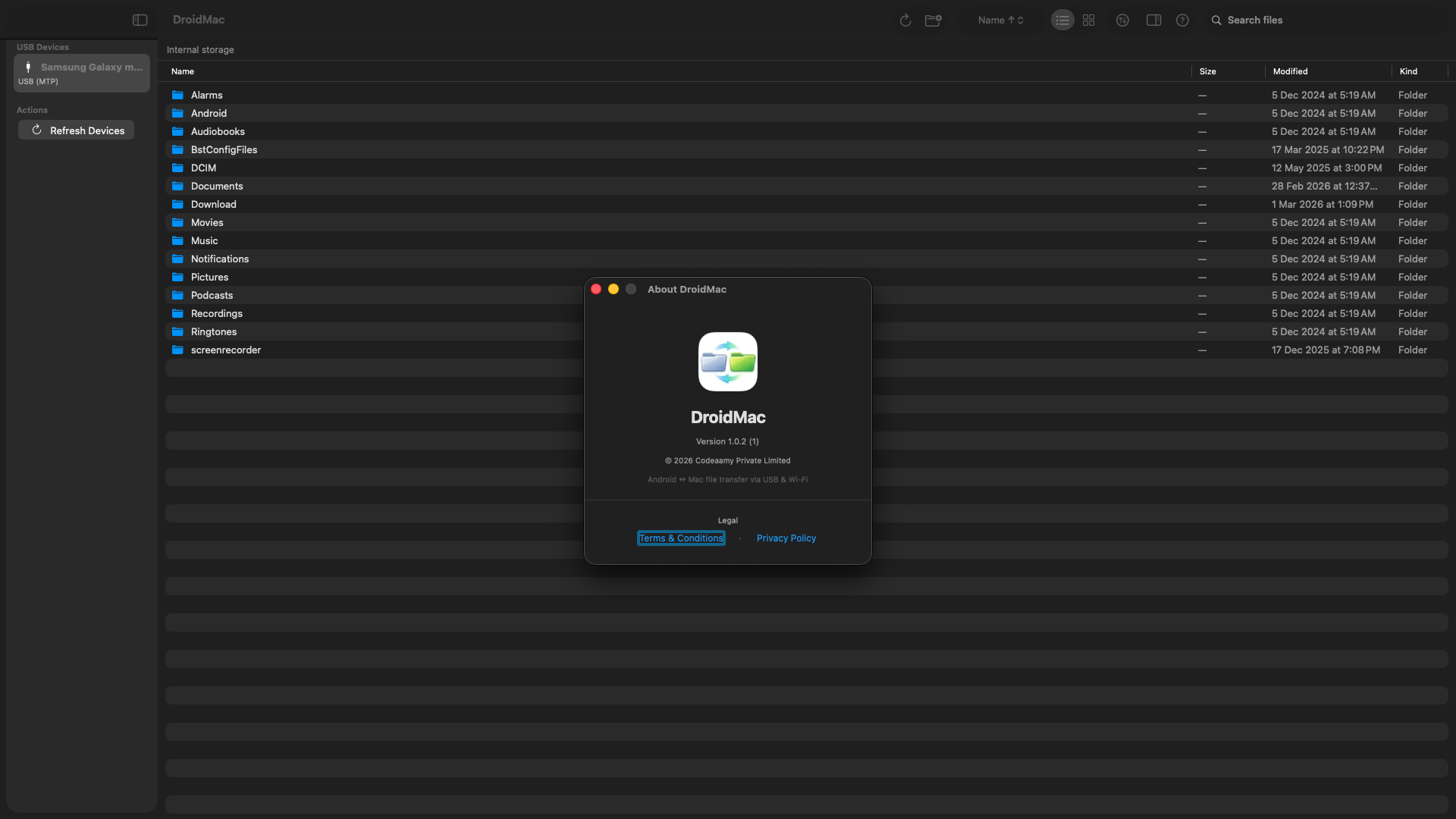Create a new folder using the toolbar icon

coord(933,20)
